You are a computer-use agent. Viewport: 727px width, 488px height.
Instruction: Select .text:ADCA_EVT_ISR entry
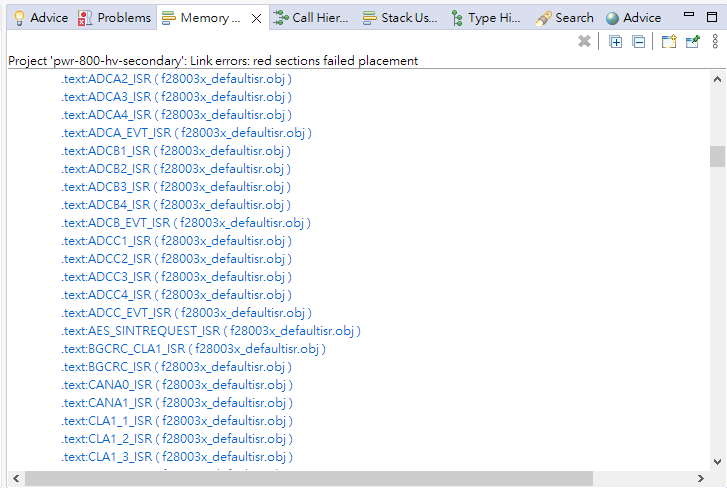click(186, 133)
